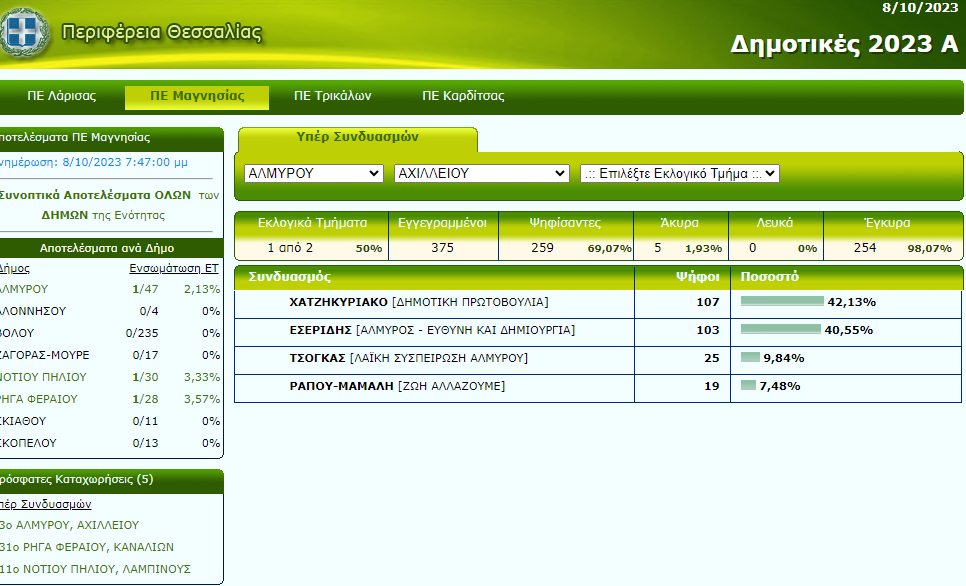Open the ΠΕ Λάρισας tab

pos(61,97)
